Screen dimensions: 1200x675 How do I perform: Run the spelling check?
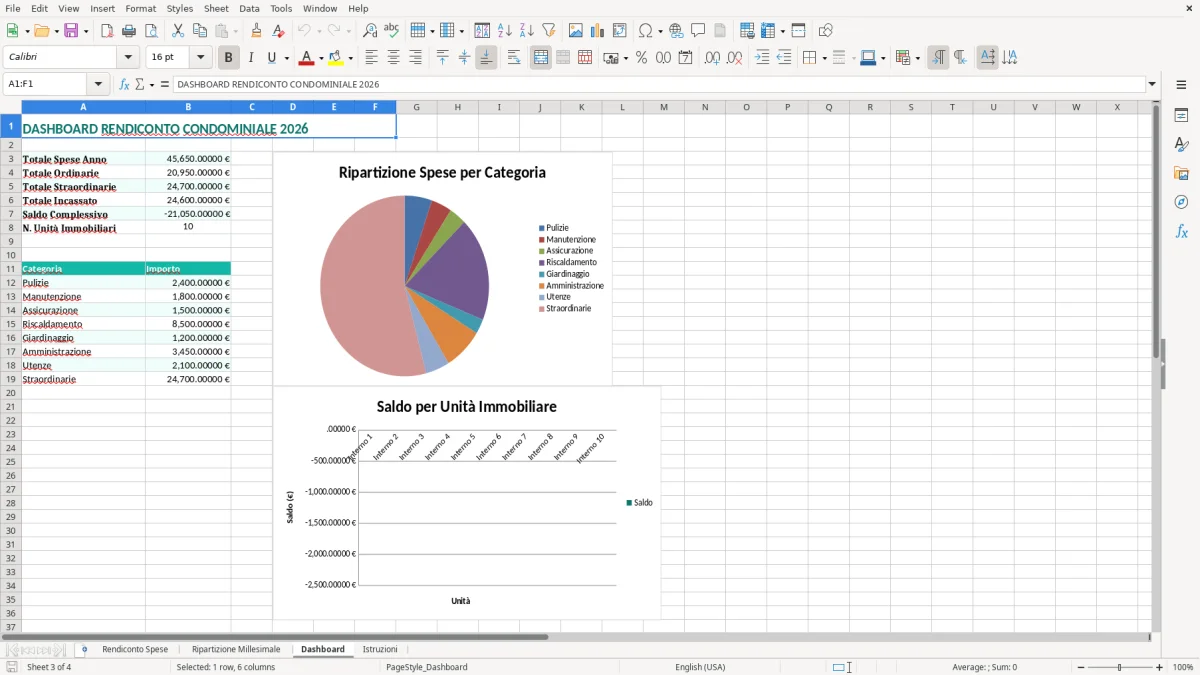click(392, 31)
